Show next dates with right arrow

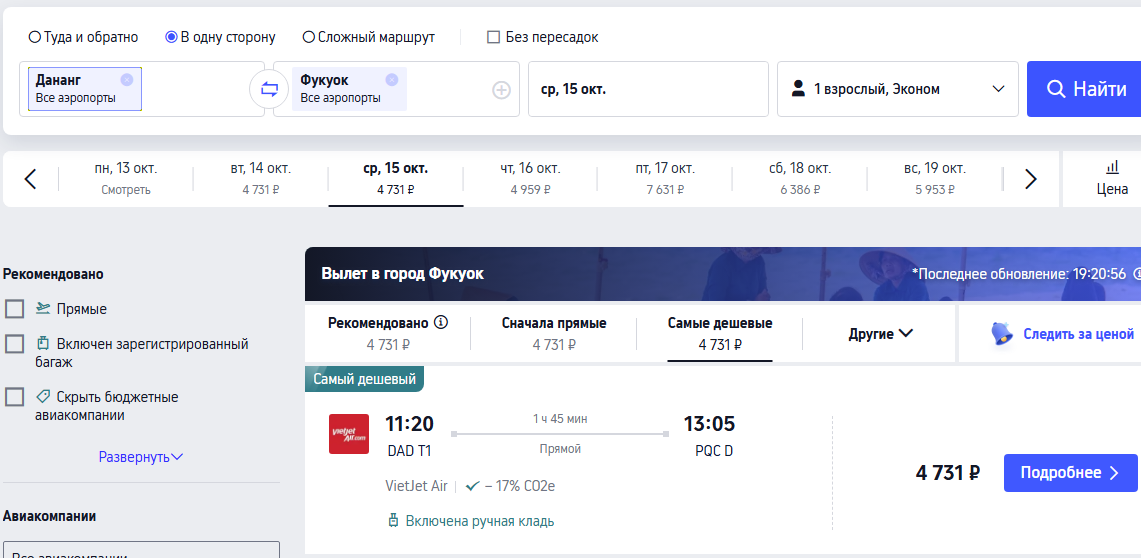pos(1030,179)
